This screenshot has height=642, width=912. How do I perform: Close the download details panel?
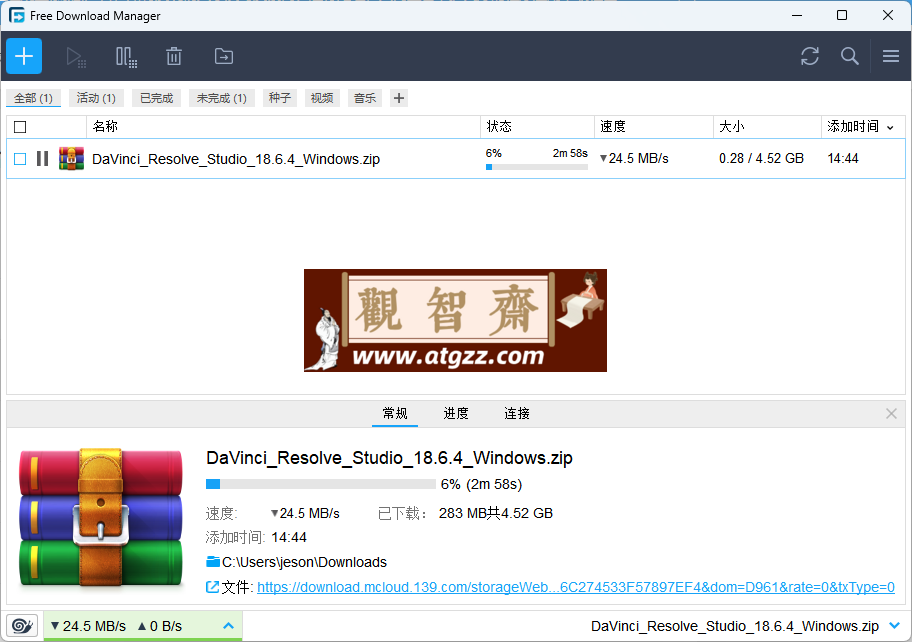click(x=891, y=413)
